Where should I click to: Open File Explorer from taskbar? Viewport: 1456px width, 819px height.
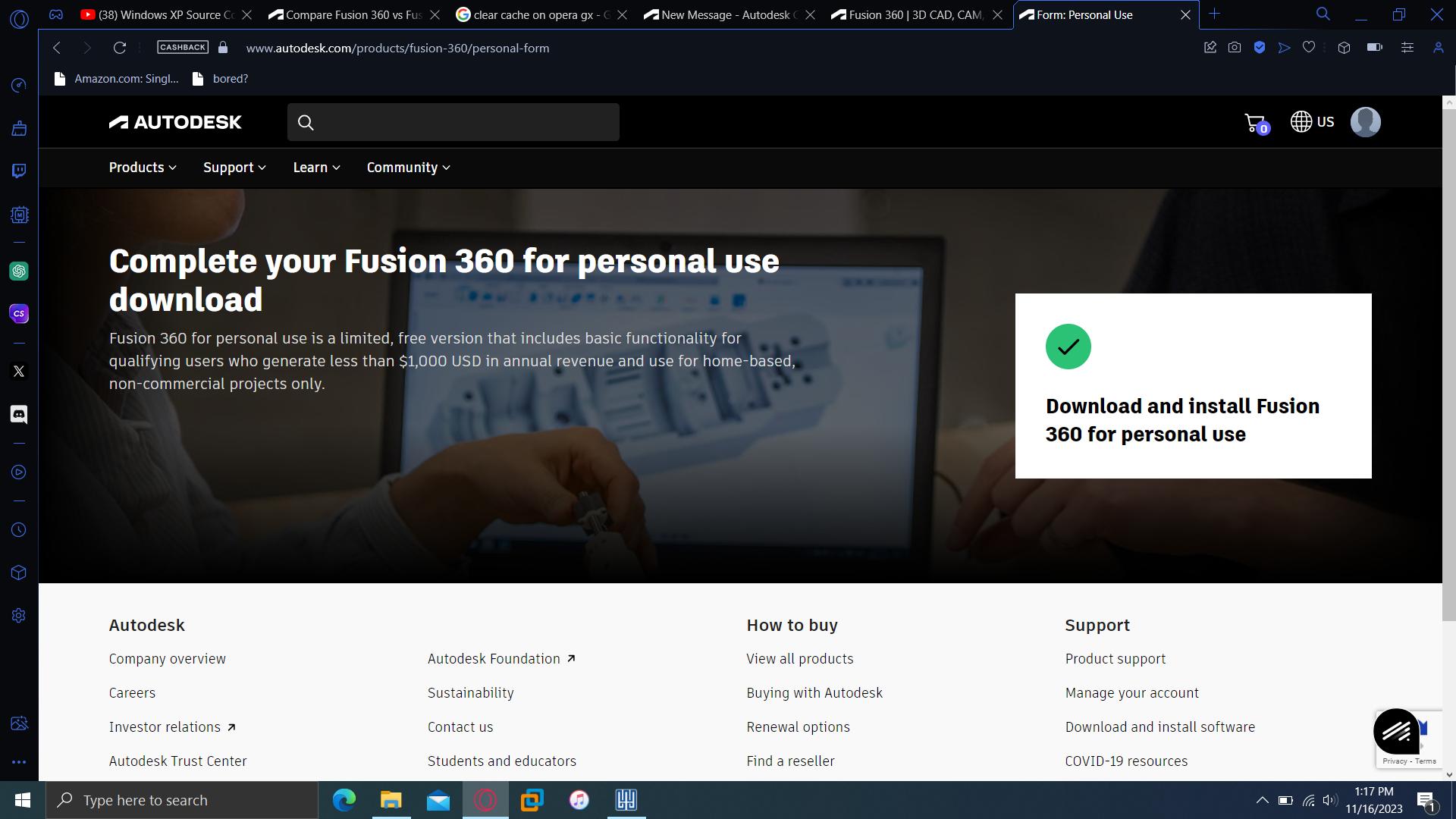[391, 800]
